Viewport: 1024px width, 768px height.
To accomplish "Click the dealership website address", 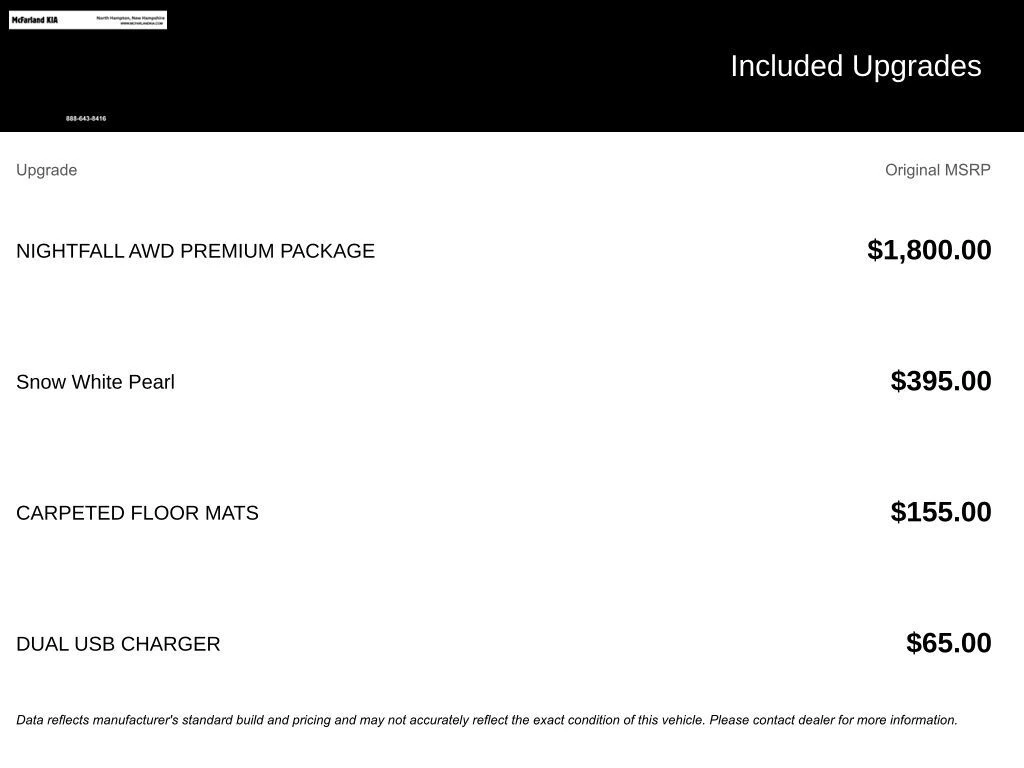I will (x=141, y=23).
